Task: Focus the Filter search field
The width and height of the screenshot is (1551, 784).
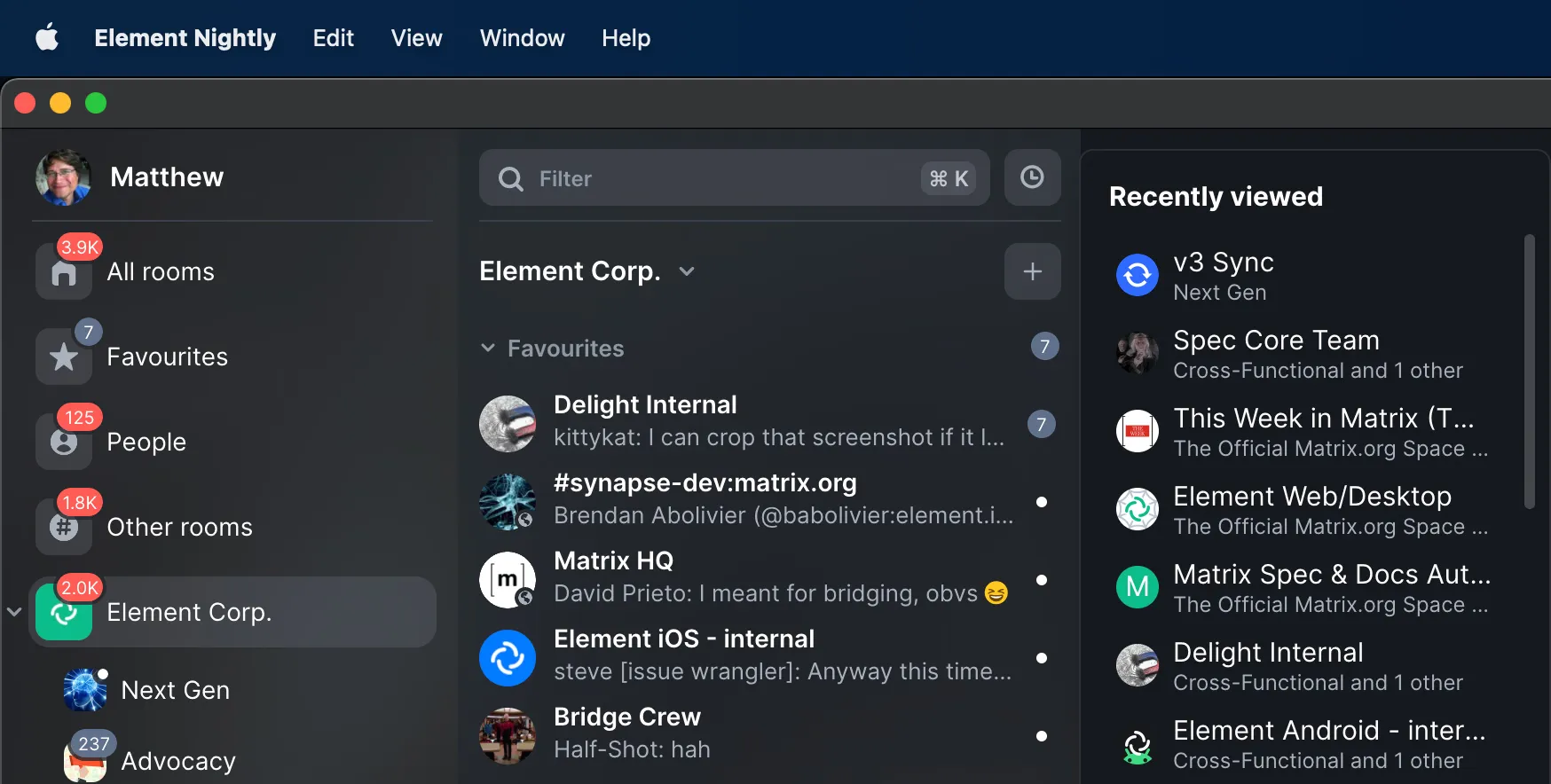Action: point(734,178)
